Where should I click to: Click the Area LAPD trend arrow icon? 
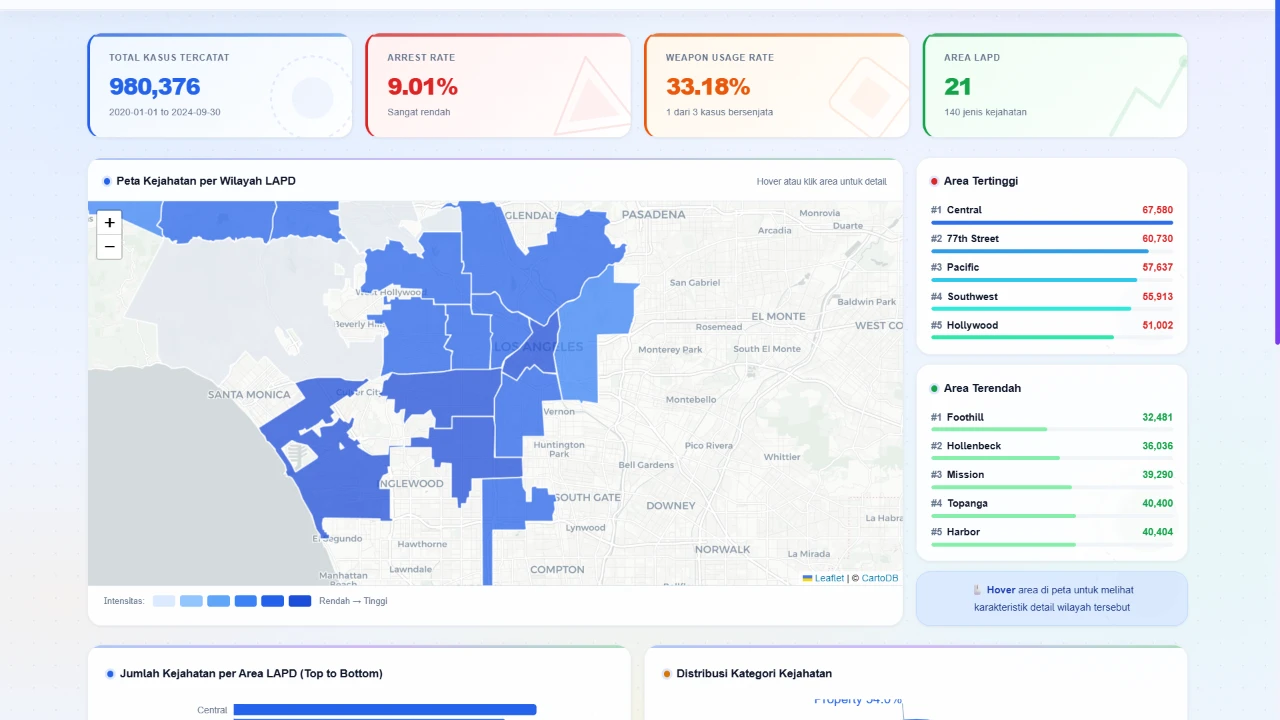point(1148,96)
